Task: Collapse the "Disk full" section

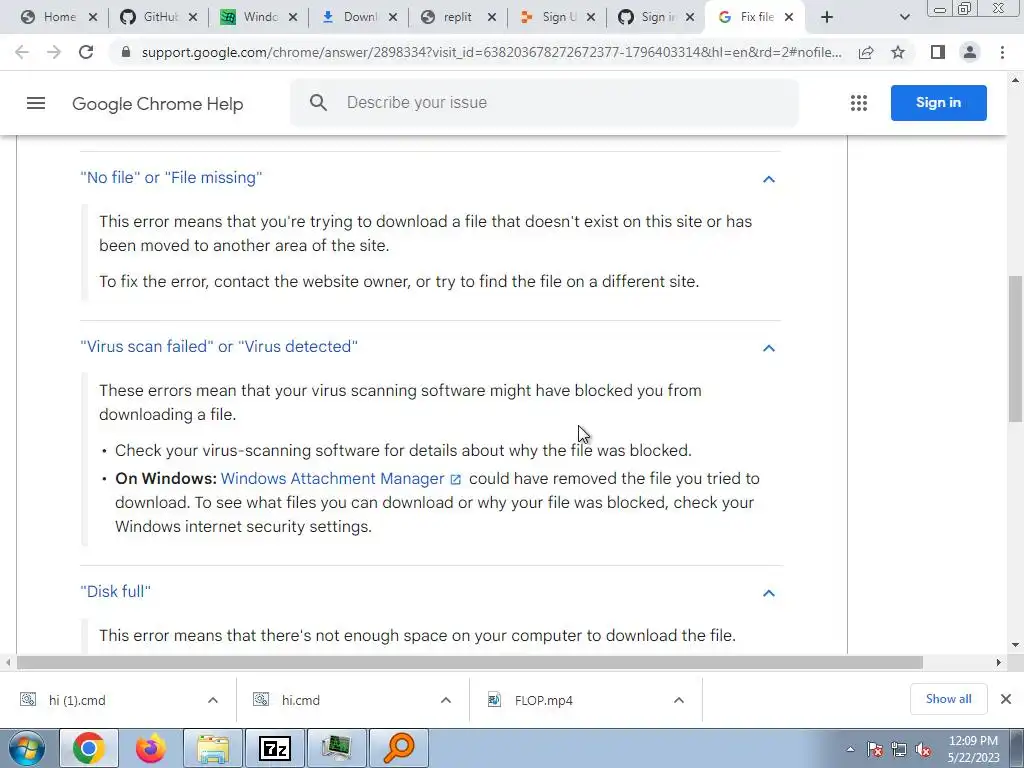Action: [x=769, y=592]
